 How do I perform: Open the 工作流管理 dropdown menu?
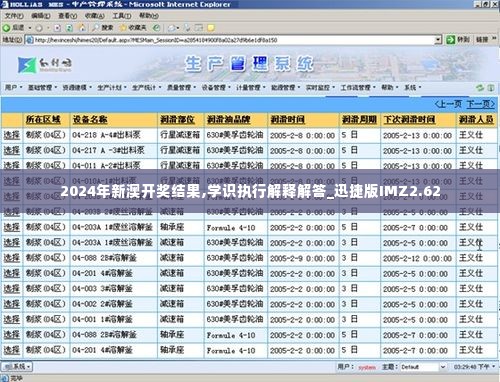tap(358, 88)
